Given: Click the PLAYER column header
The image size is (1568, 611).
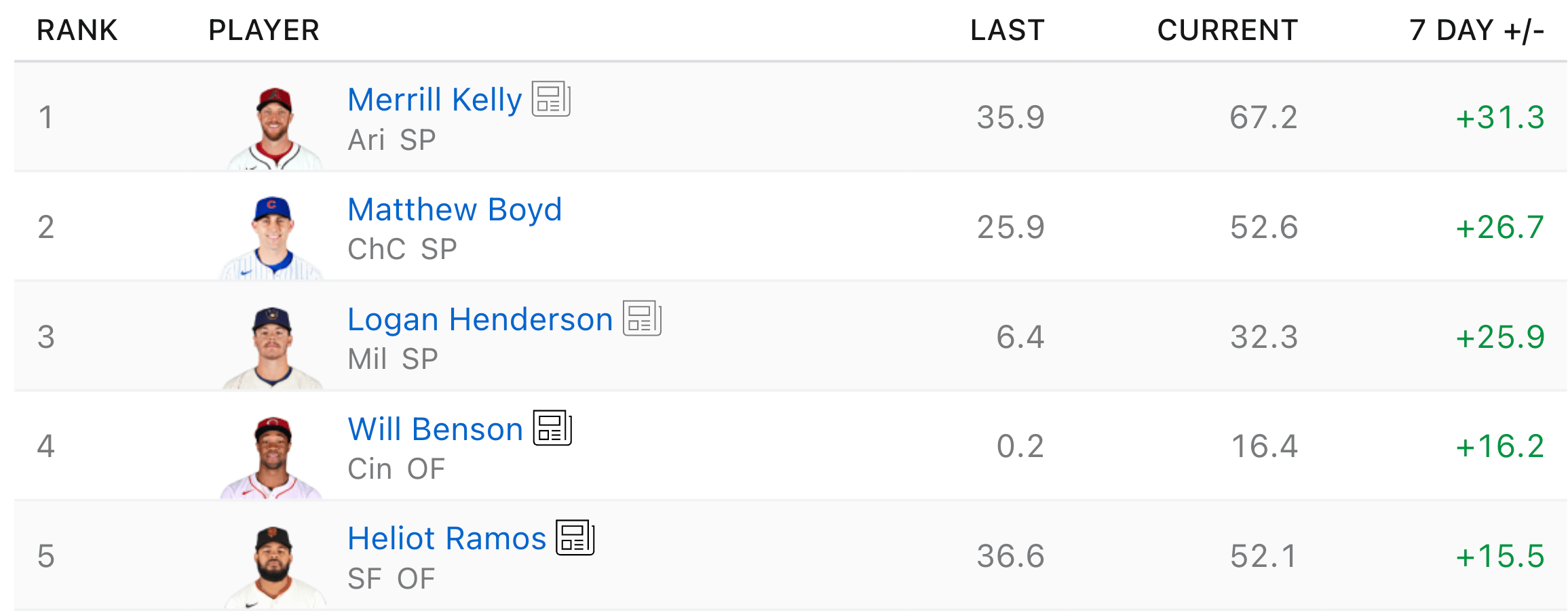Looking at the screenshot, I should pos(264,31).
